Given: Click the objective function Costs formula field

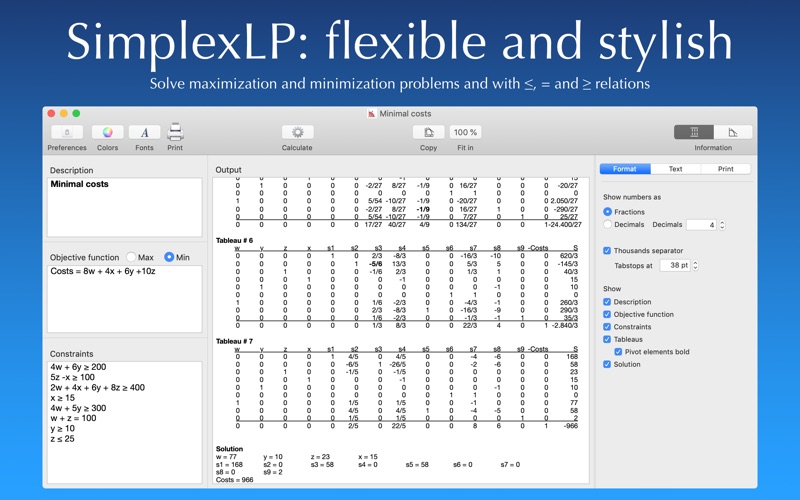Looking at the screenshot, I should coord(124,299).
